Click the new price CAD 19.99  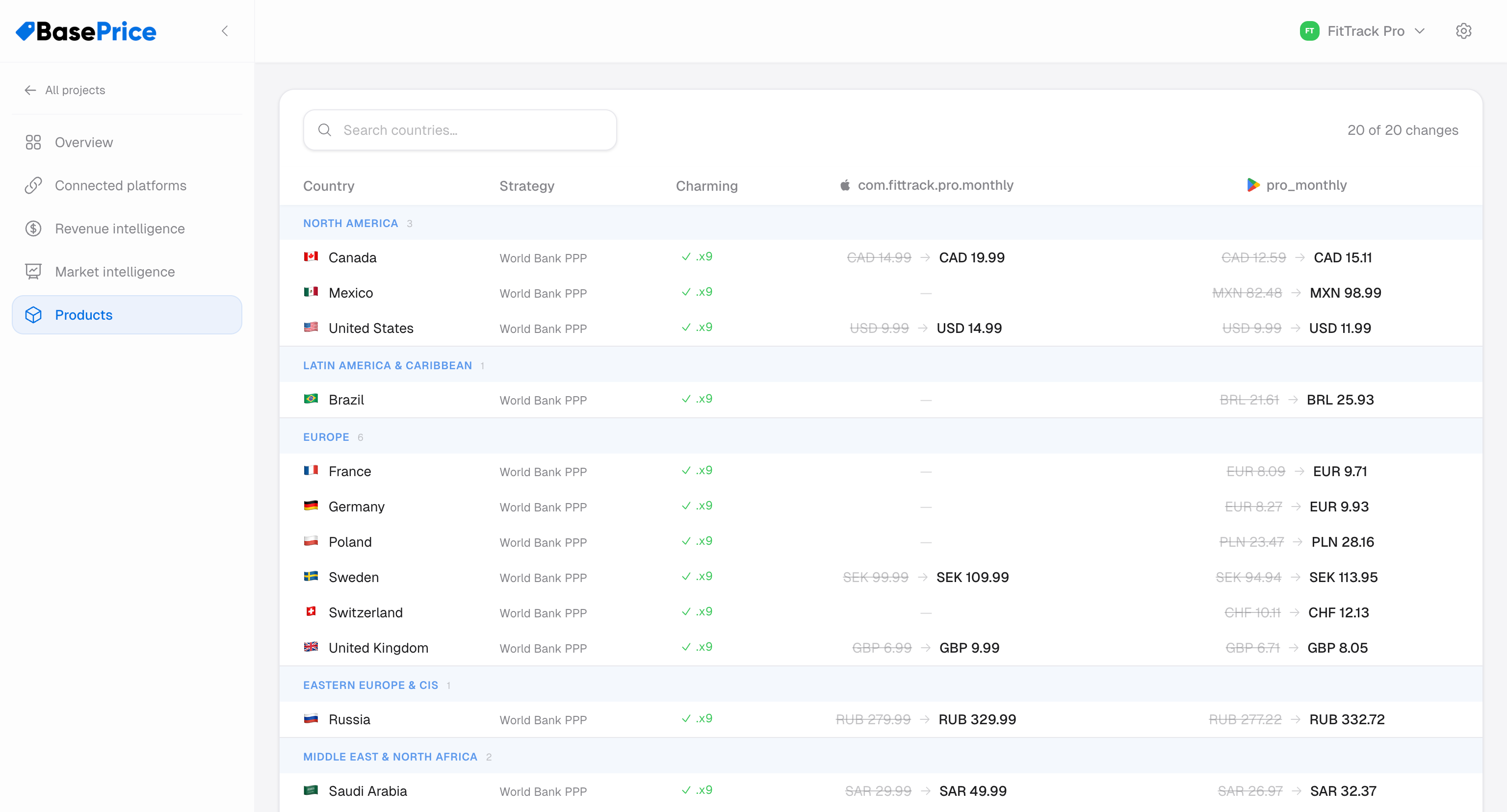(x=972, y=258)
